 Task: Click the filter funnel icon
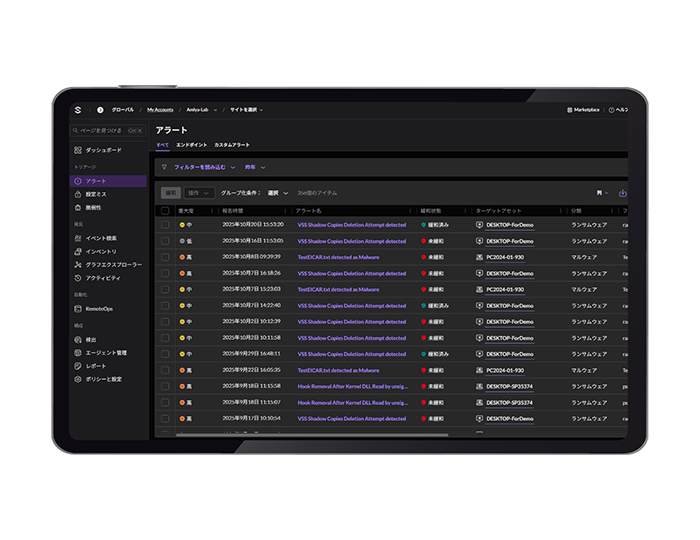tap(164, 167)
